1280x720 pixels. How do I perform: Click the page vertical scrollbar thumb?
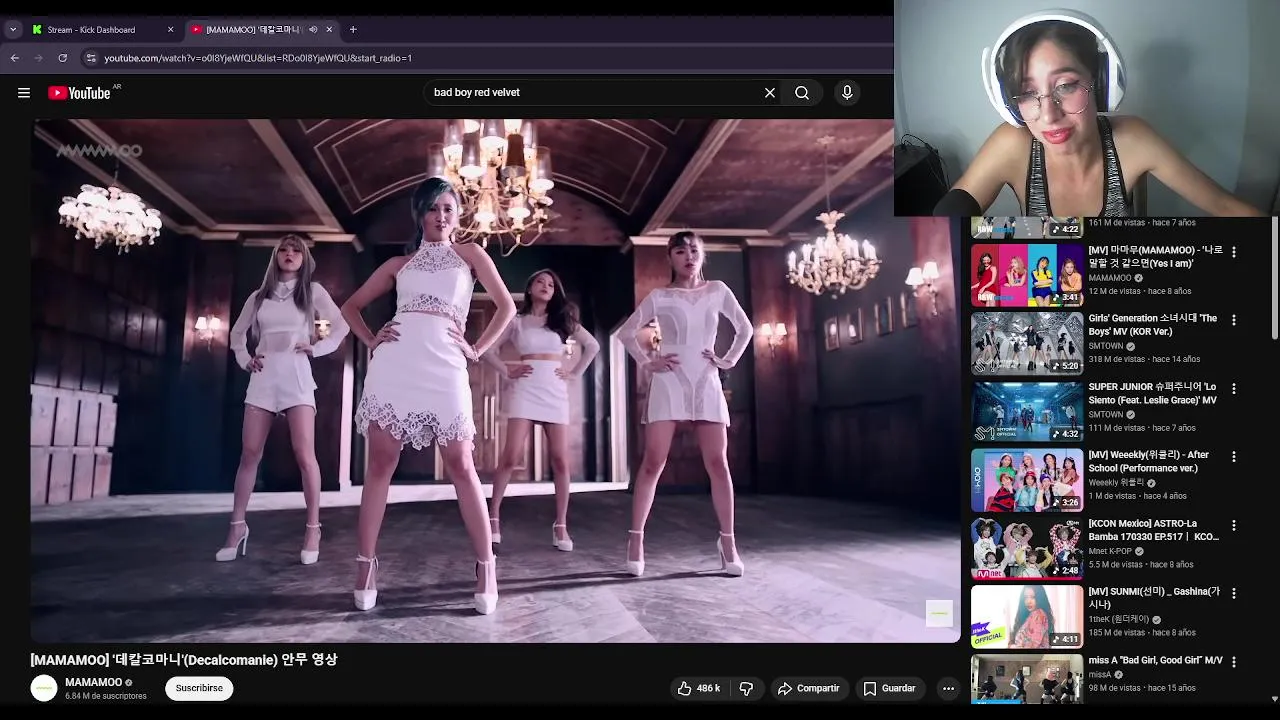click(1274, 280)
